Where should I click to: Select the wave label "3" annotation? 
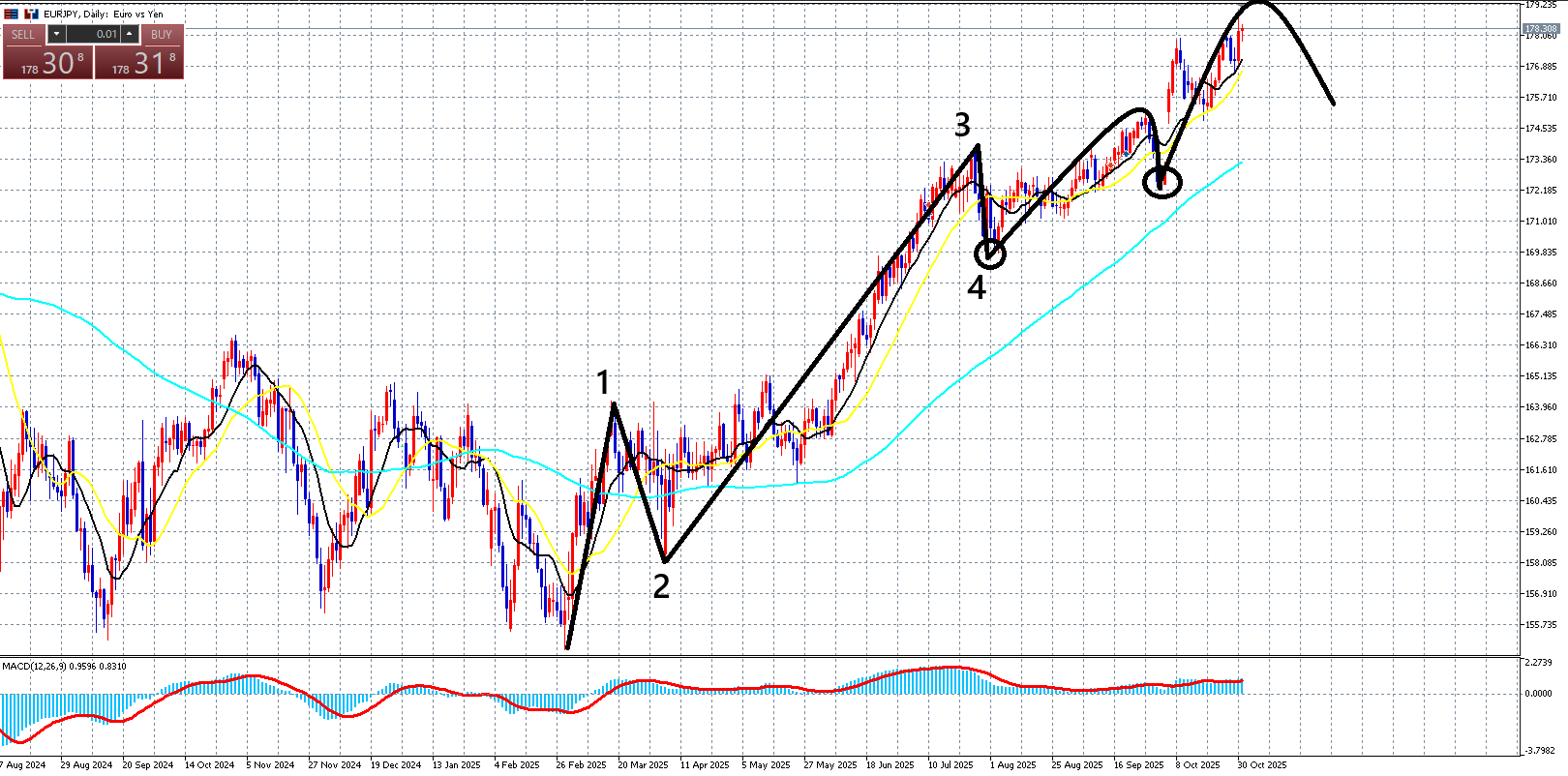(x=962, y=125)
